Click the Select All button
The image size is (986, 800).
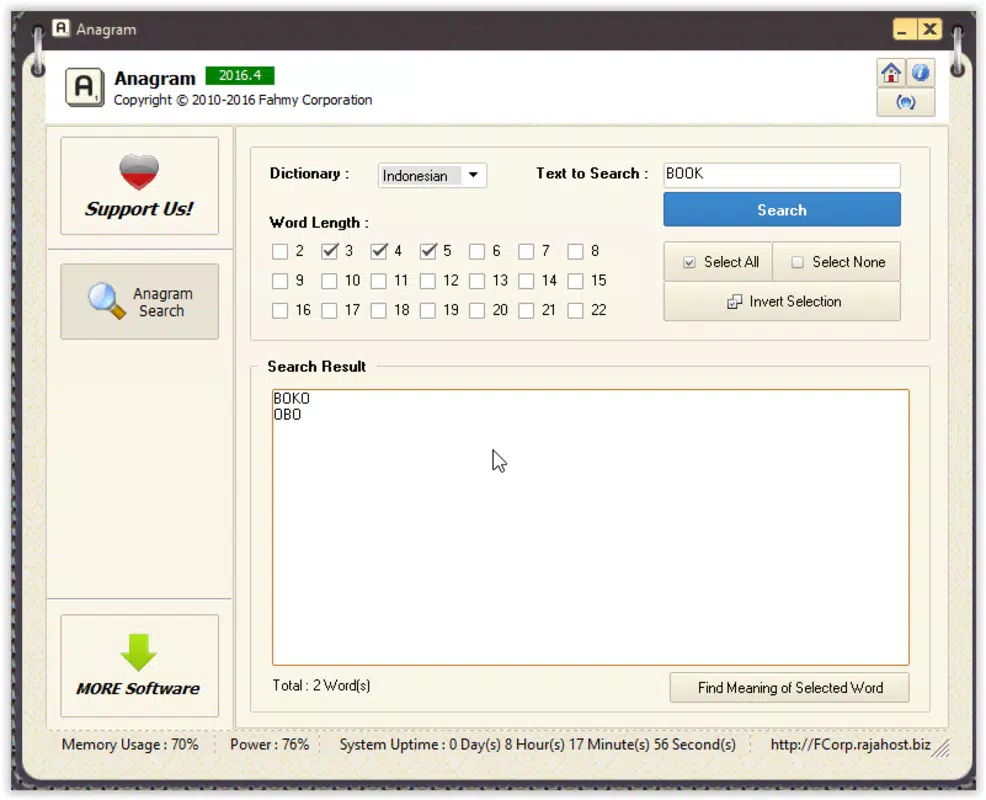click(718, 262)
